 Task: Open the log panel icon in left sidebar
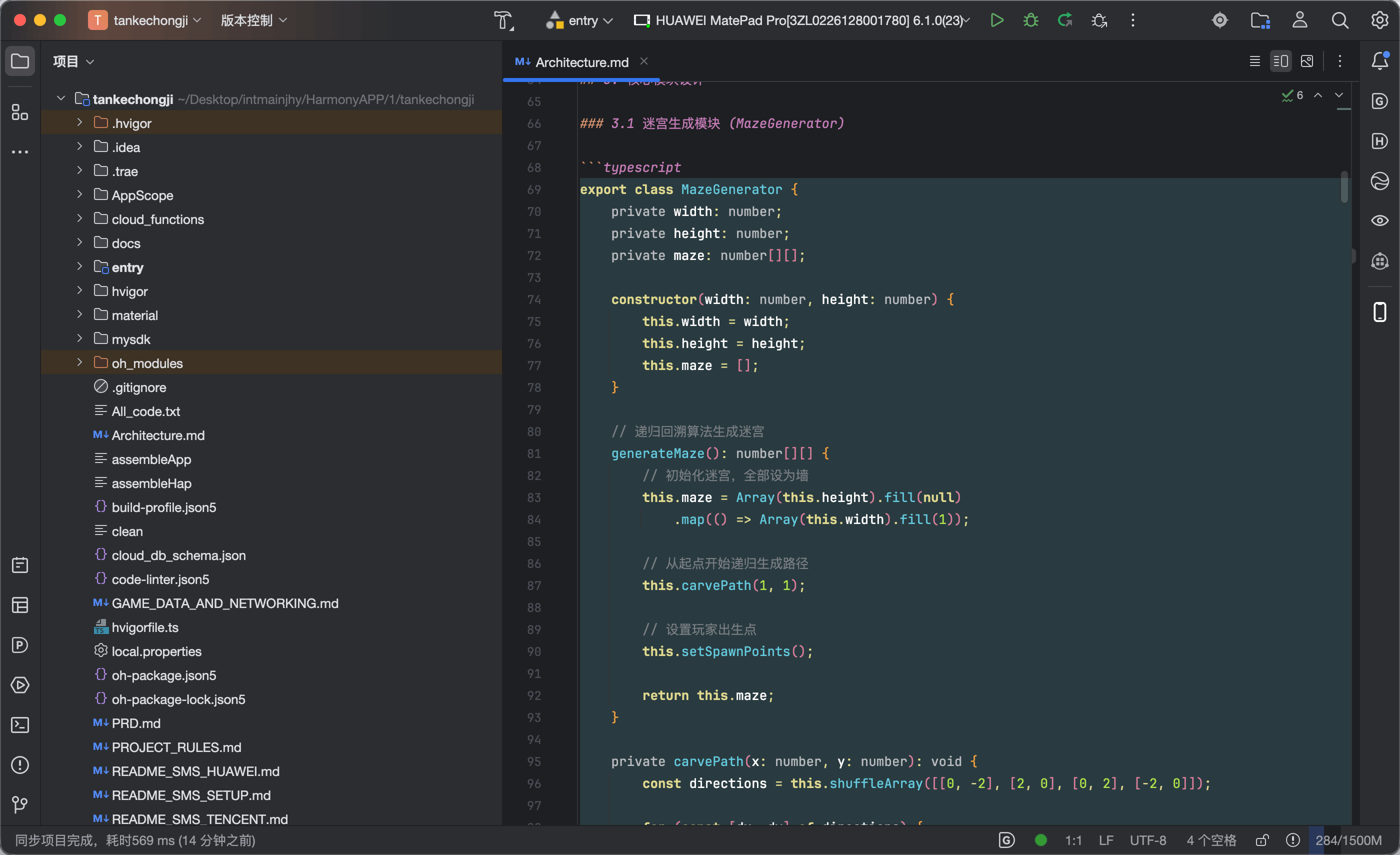(20, 564)
